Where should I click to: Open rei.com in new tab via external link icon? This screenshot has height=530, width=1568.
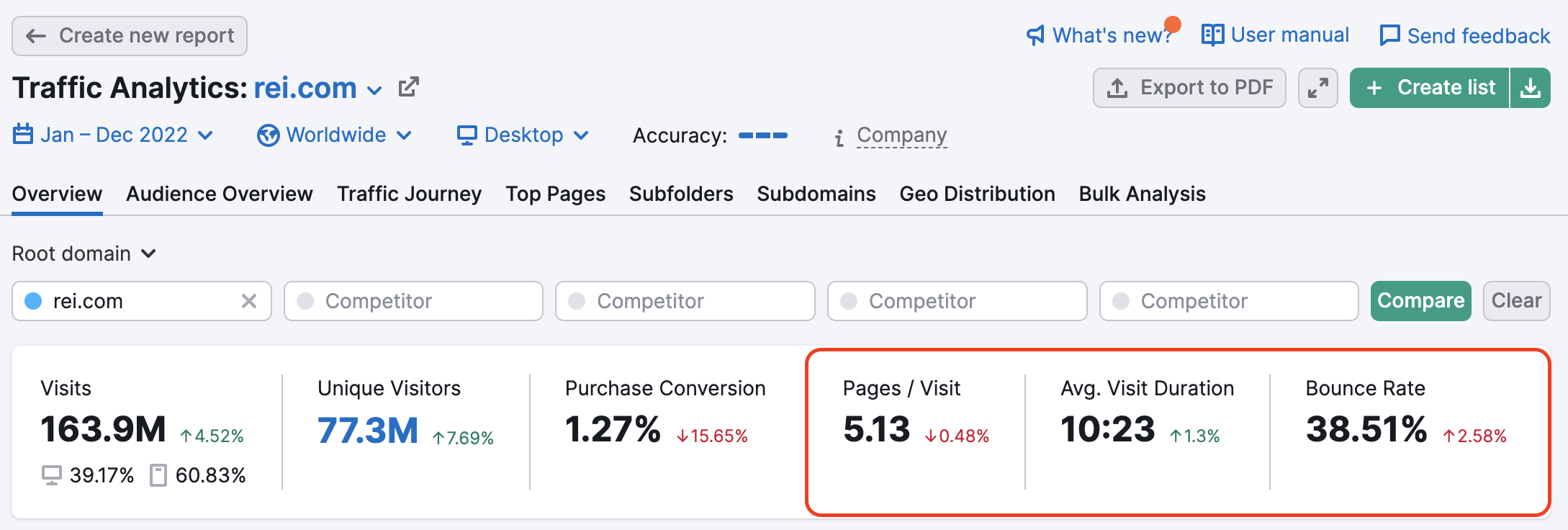pos(409,87)
